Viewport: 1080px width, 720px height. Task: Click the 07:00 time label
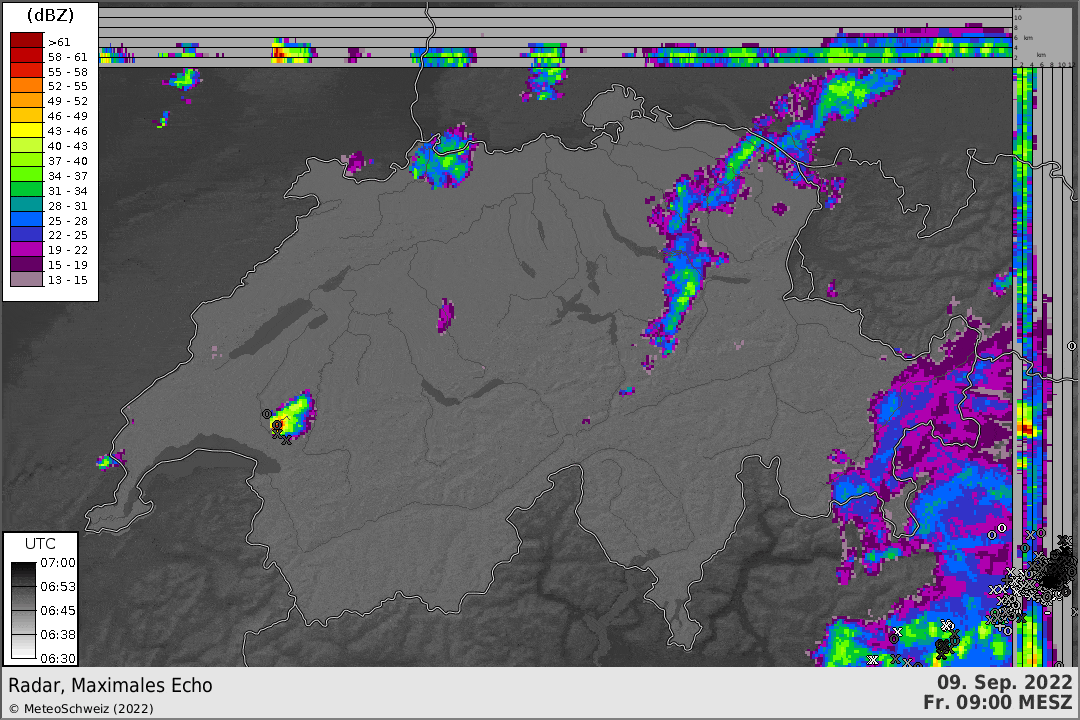click(x=58, y=562)
